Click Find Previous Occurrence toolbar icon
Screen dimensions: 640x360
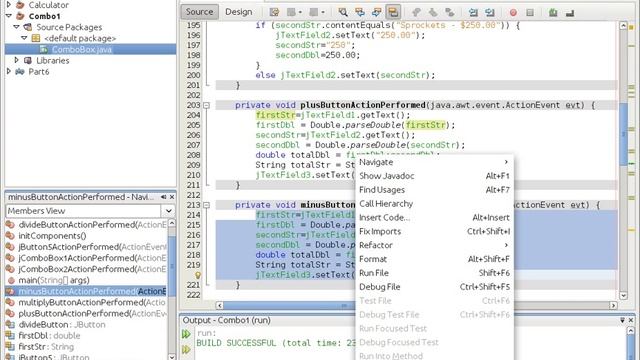point(360,12)
